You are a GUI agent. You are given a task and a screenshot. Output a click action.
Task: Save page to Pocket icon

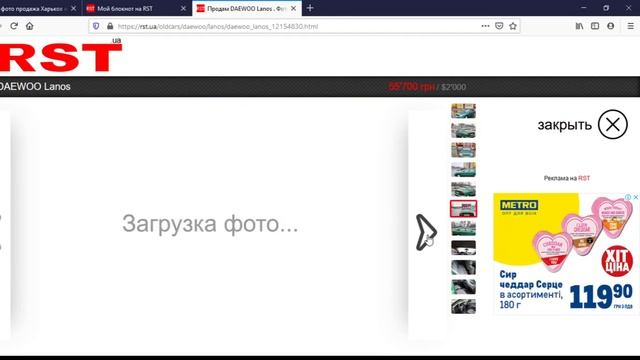pos(499,26)
